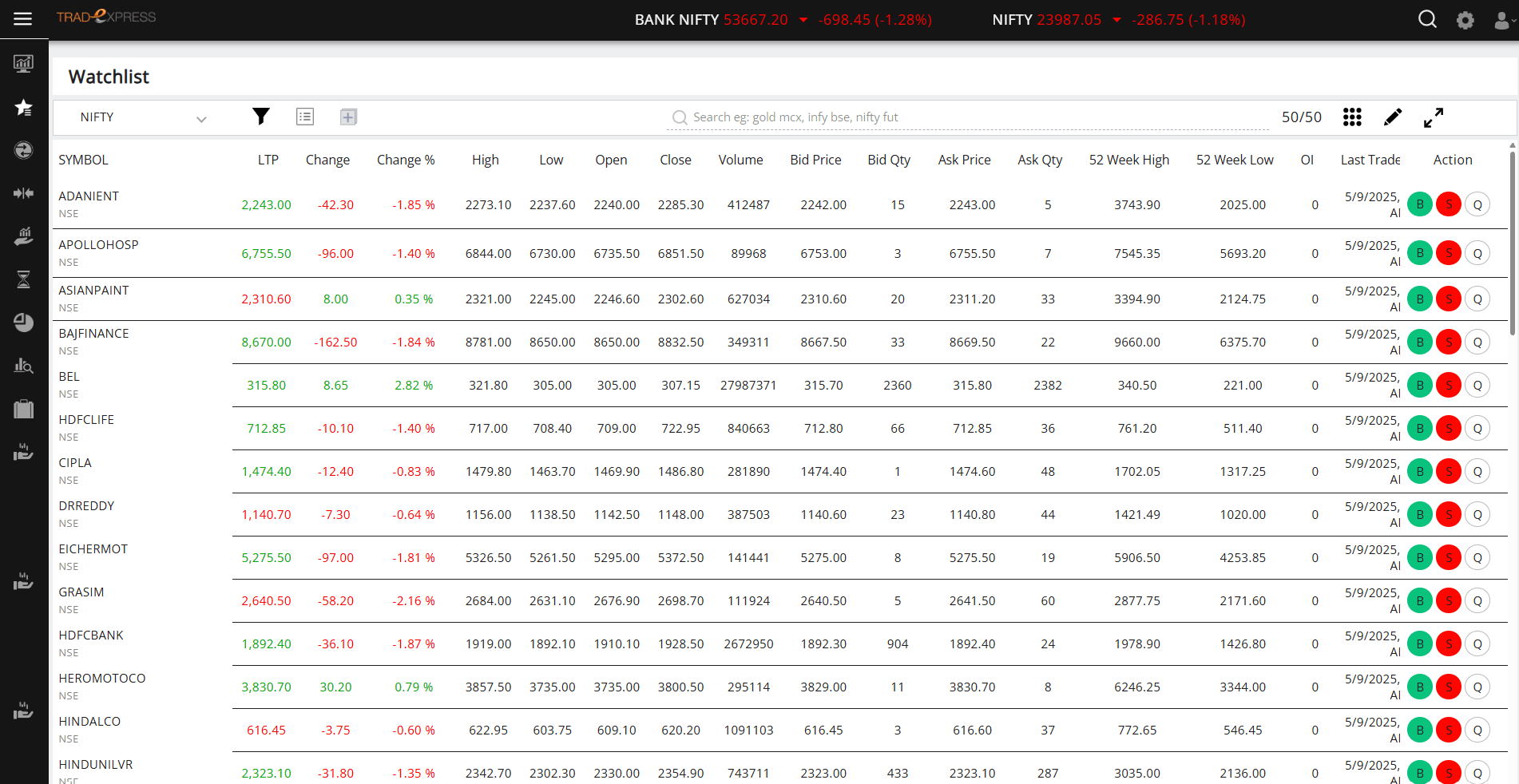Open the star favorites icon in the sidebar

click(x=23, y=108)
